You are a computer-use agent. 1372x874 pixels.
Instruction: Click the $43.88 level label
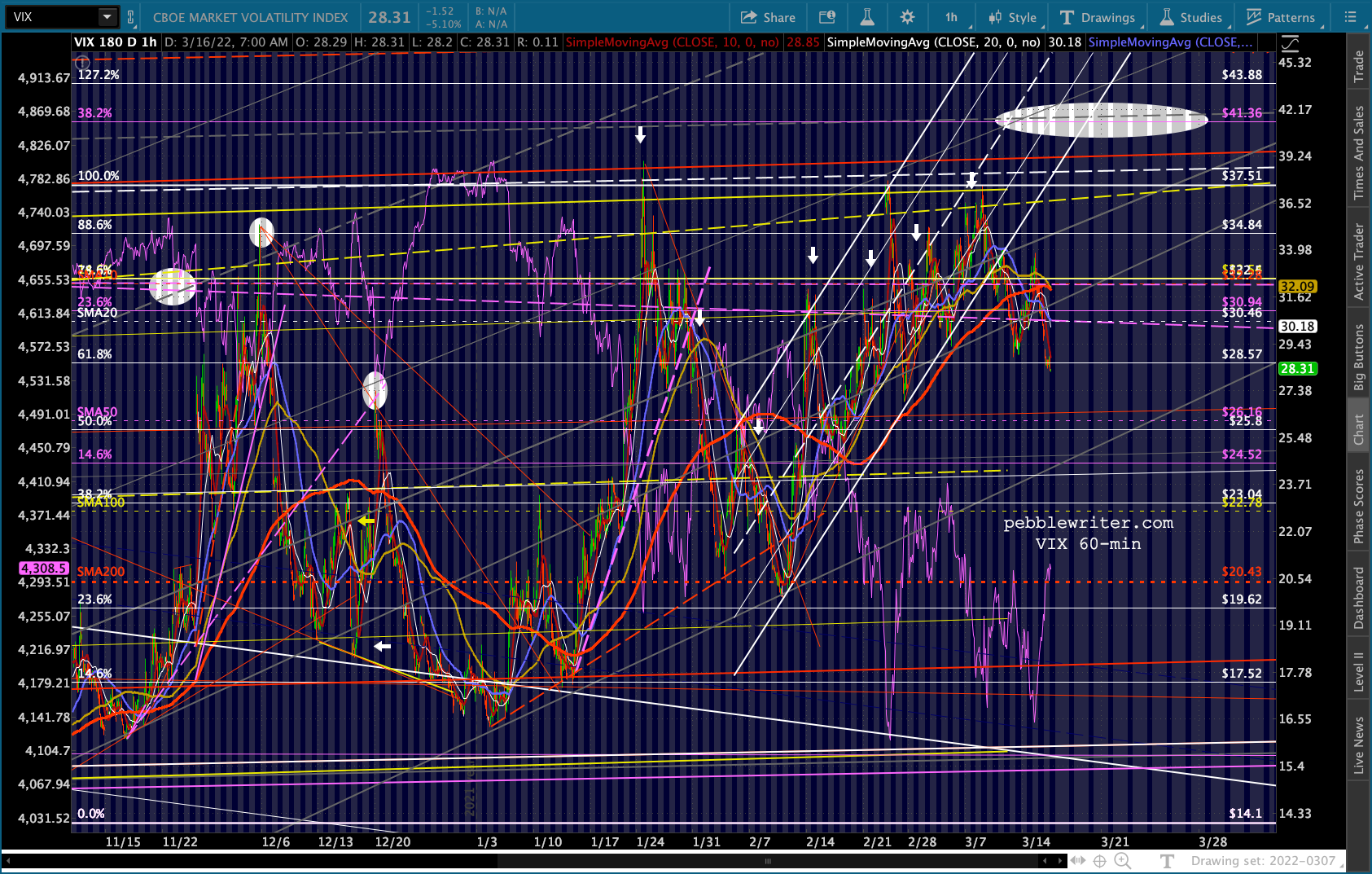1242,75
